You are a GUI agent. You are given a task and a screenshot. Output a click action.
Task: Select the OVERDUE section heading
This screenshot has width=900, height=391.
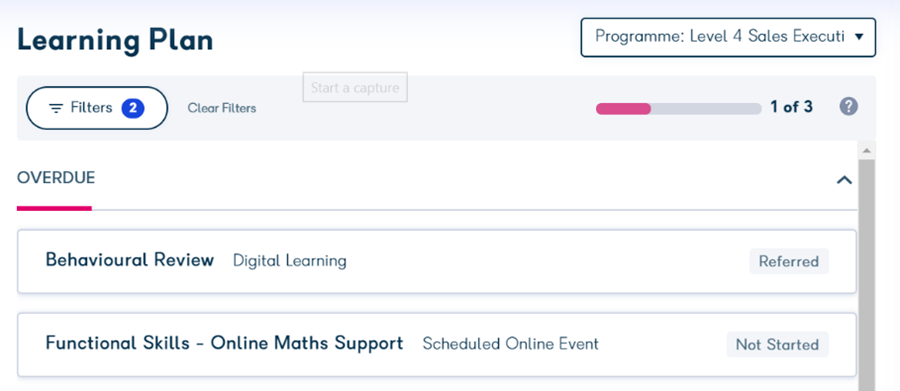point(56,178)
